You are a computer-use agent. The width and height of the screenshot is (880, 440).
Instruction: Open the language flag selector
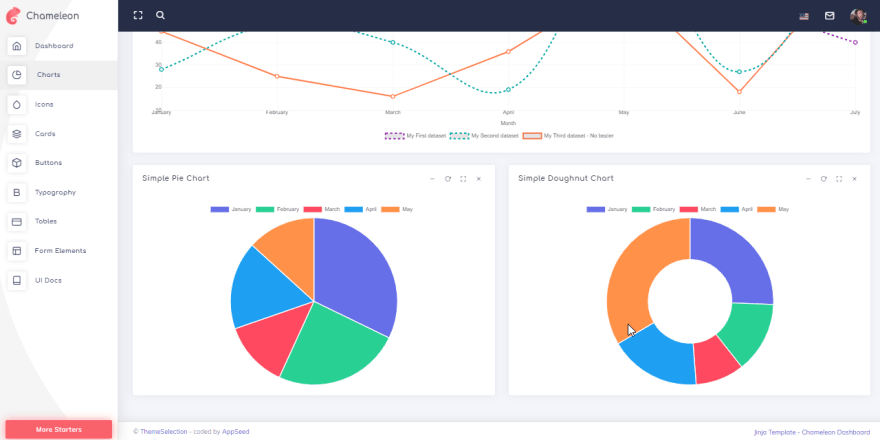click(804, 16)
